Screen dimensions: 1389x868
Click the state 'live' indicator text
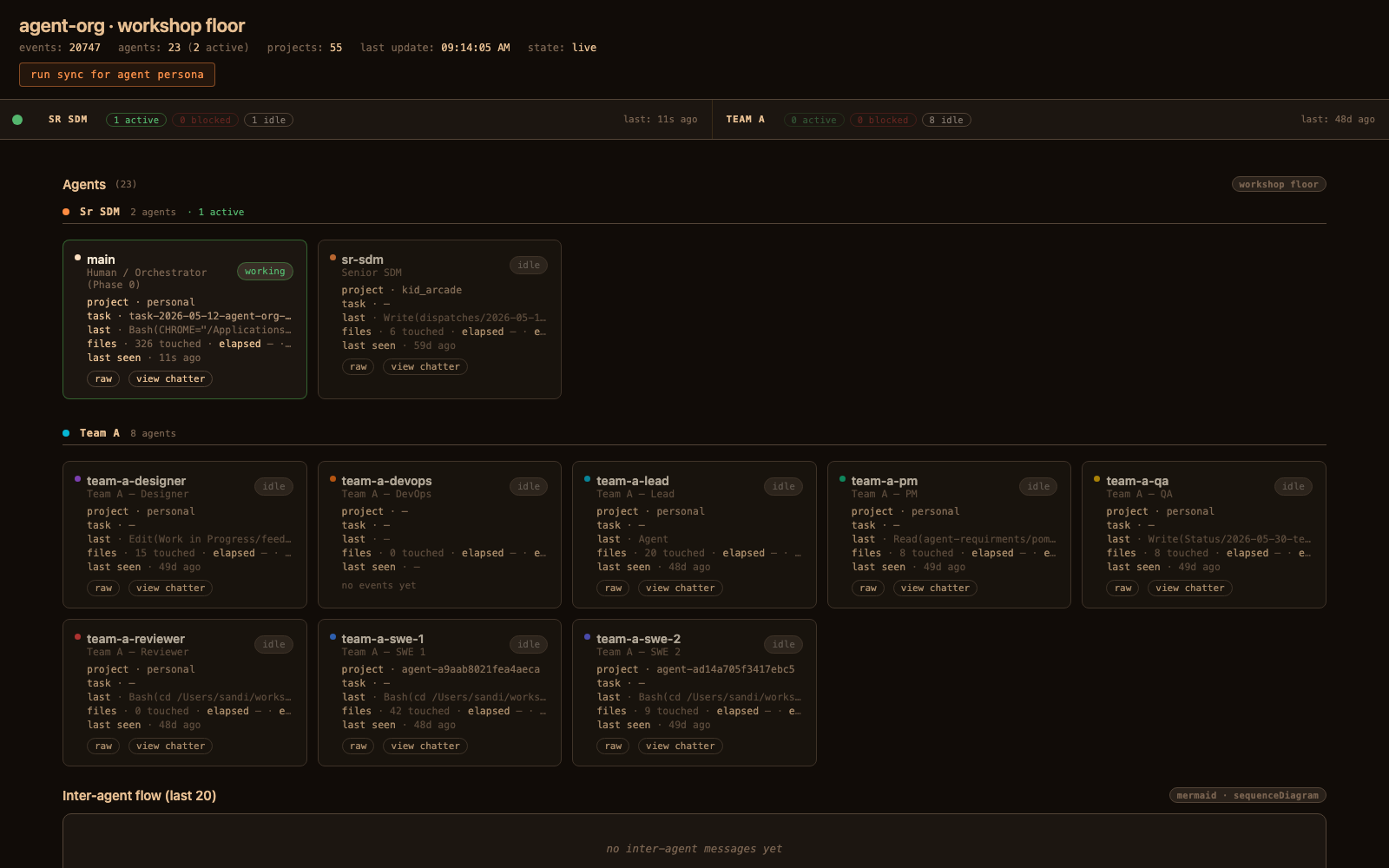pos(584,48)
